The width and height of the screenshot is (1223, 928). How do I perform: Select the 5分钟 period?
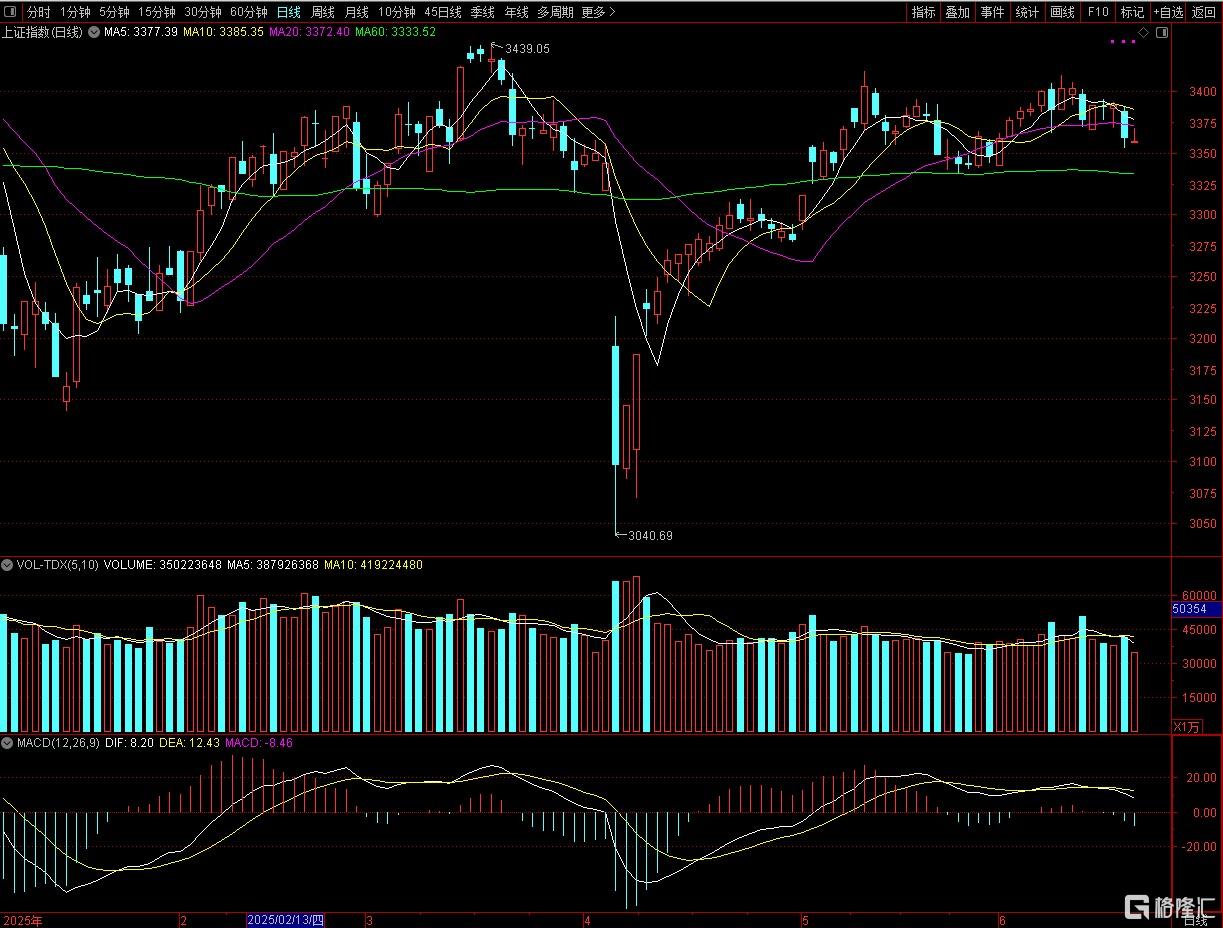point(114,12)
